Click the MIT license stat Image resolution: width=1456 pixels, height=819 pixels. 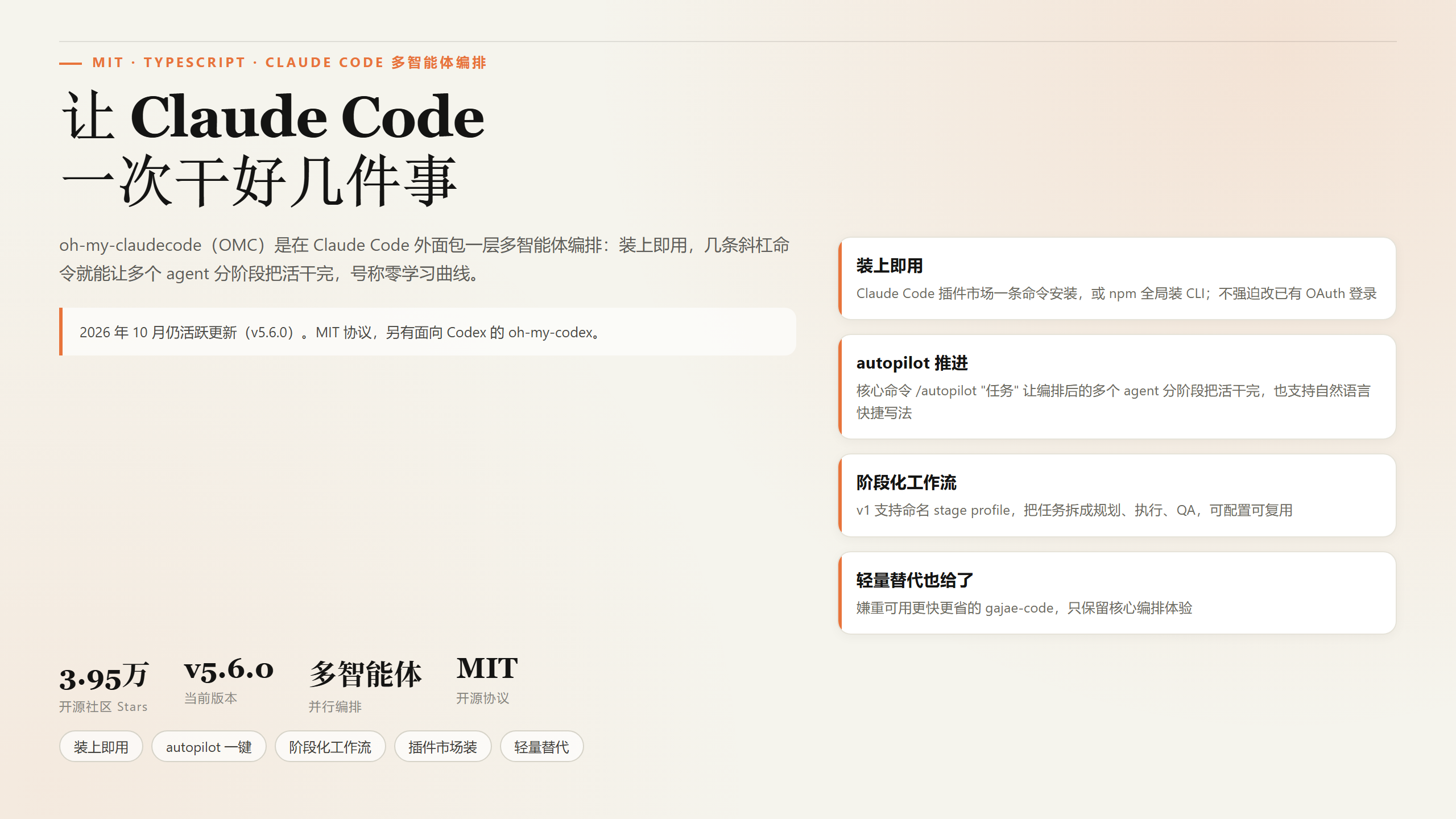coord(487,668)
